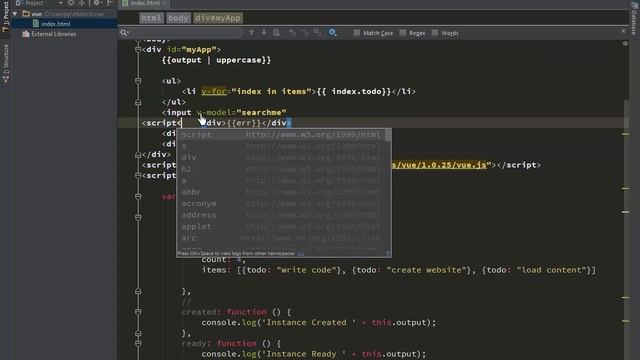This screenshot has width=640, height=360.
Task: Choose 'abbr' from autocomplete list
Action: [x=282, y=192]
